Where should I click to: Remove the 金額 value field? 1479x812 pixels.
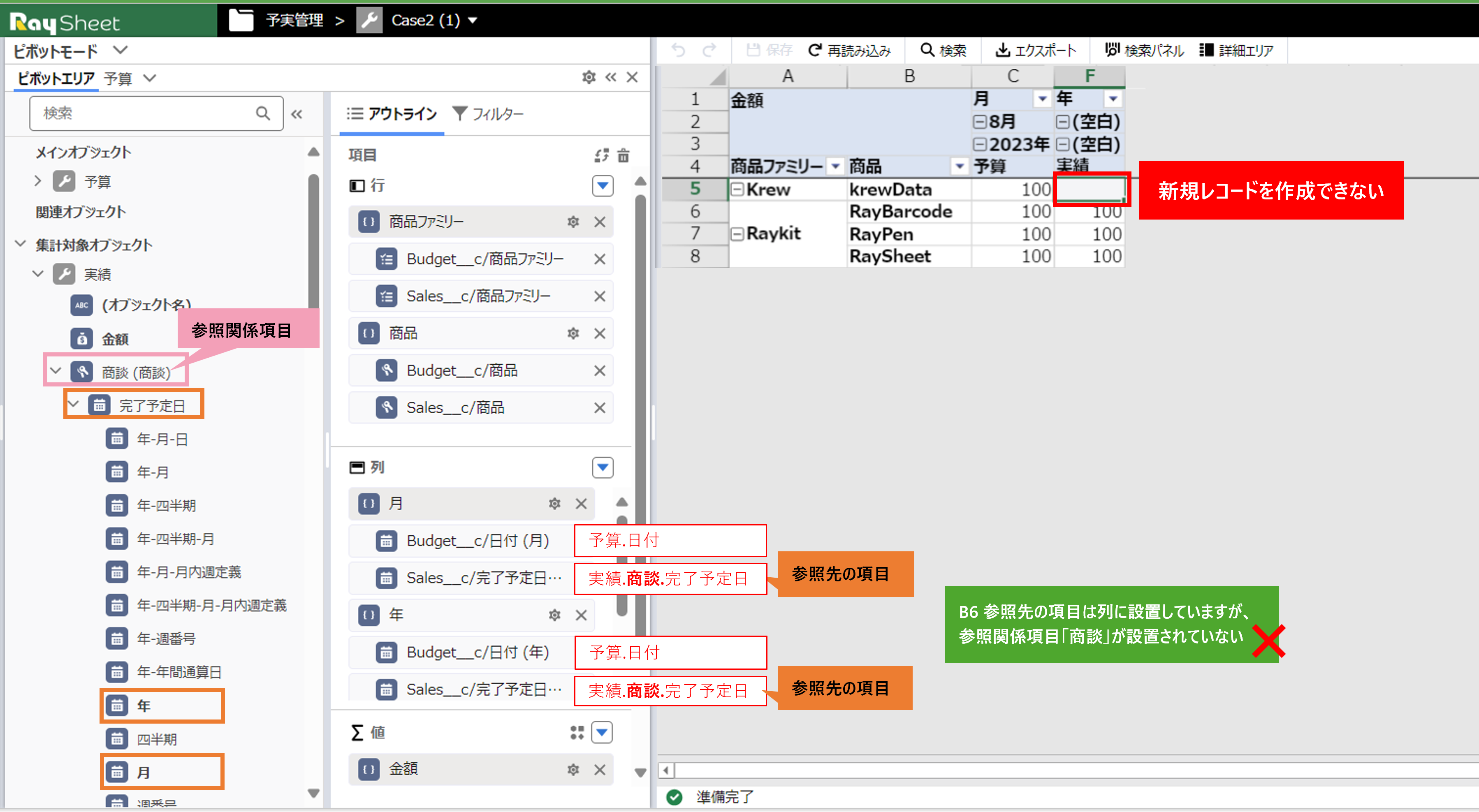pos(600,770)
